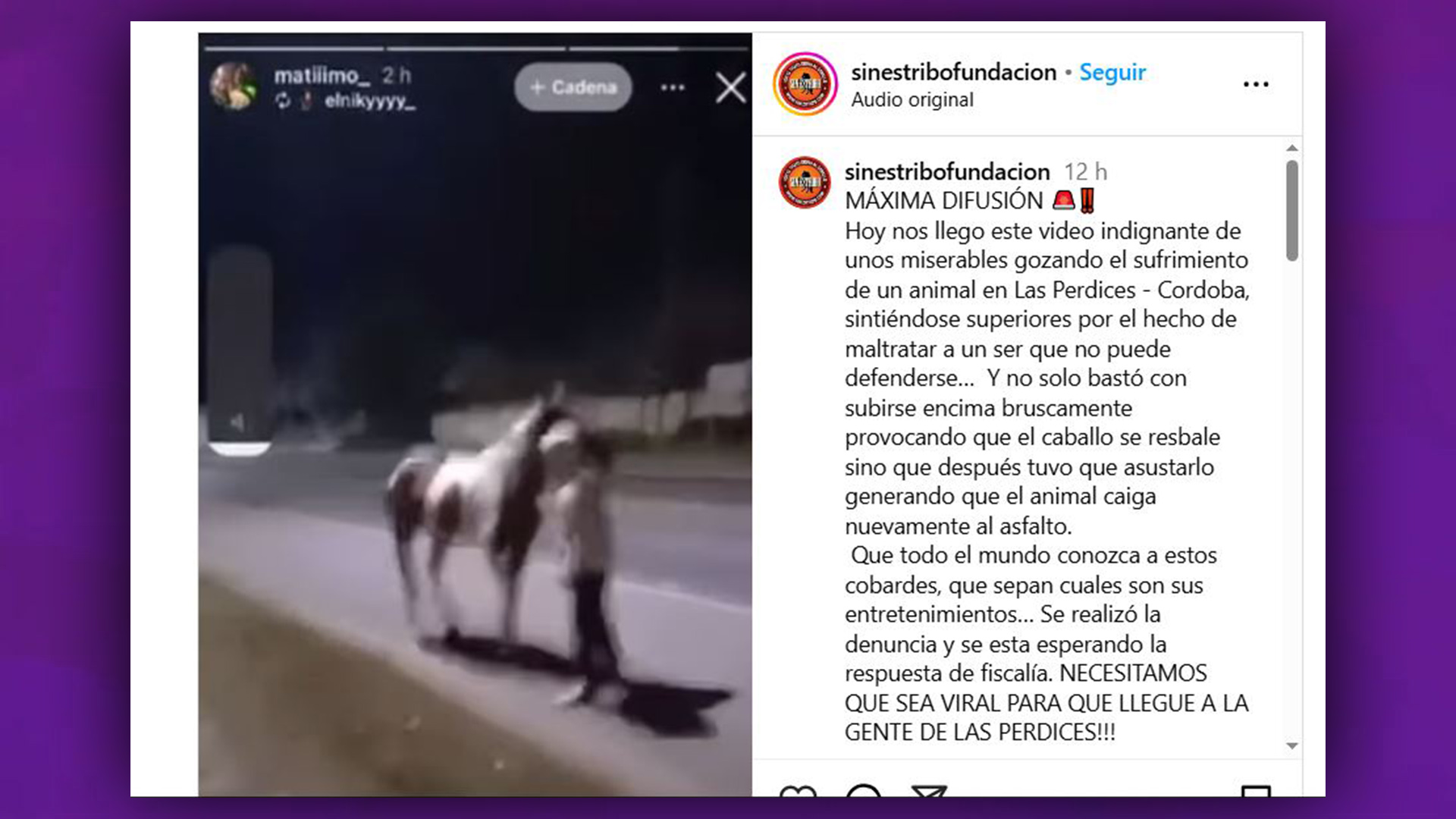
Task: Close the story with the X icon
Action: pos(731,88)
